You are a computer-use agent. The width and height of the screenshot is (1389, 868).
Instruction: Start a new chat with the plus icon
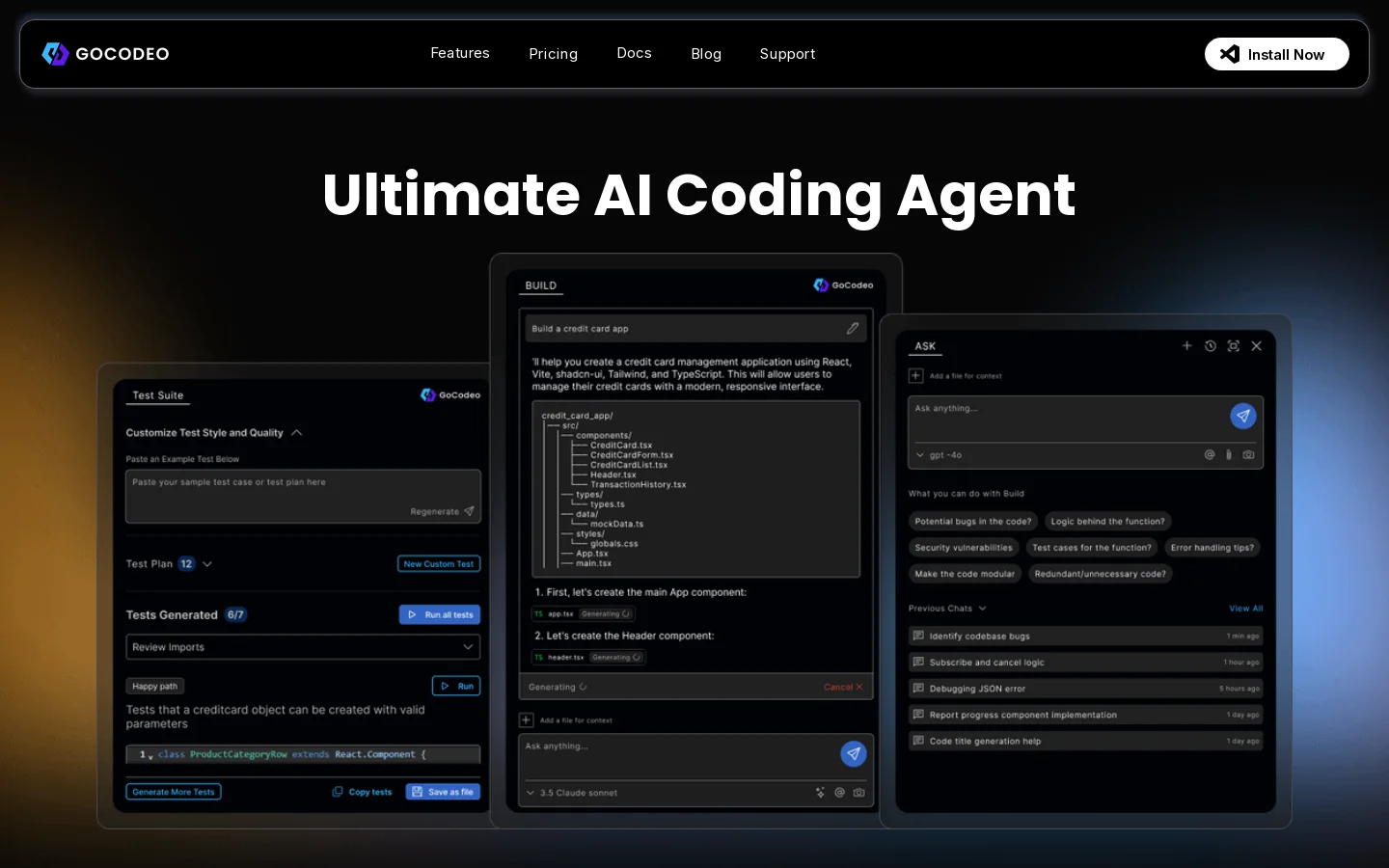(1187, 345)
